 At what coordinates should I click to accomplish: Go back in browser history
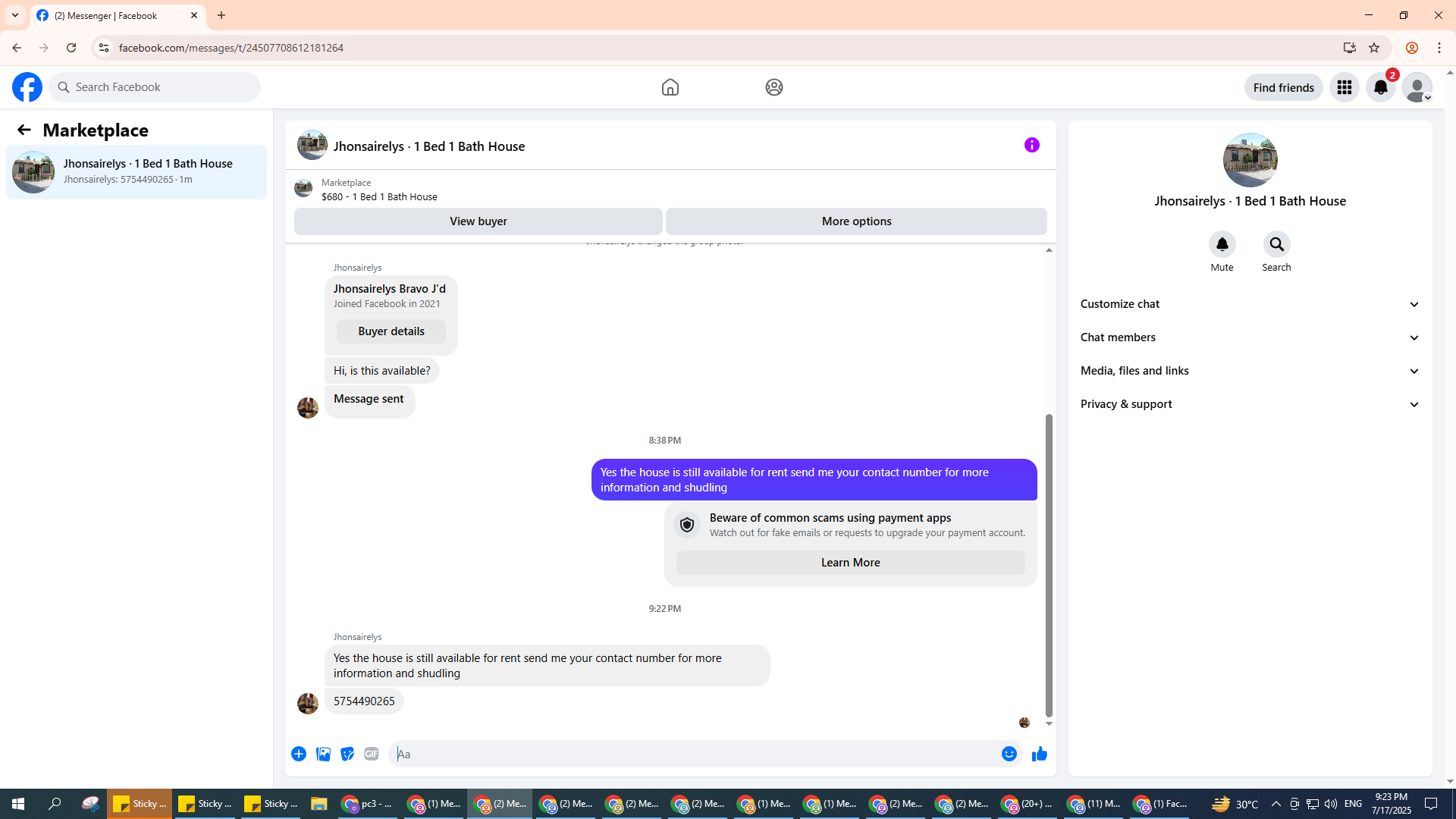point(17,48)
